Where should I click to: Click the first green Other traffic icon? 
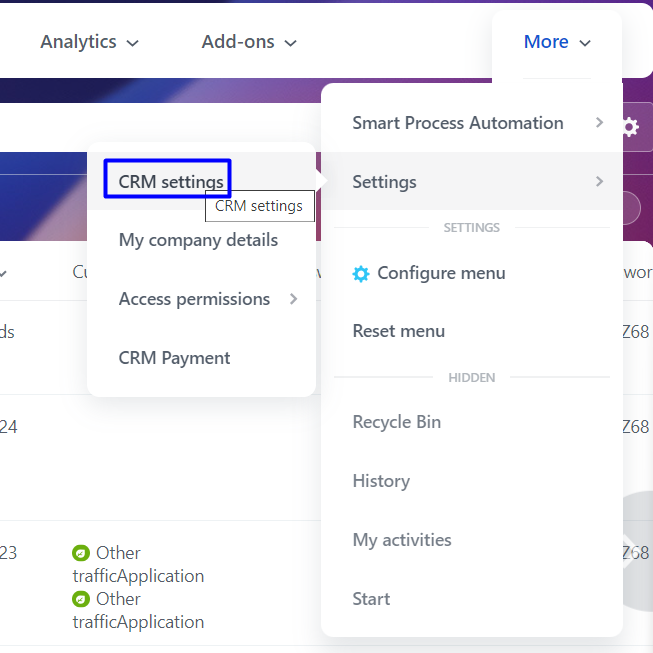(81, 553)
